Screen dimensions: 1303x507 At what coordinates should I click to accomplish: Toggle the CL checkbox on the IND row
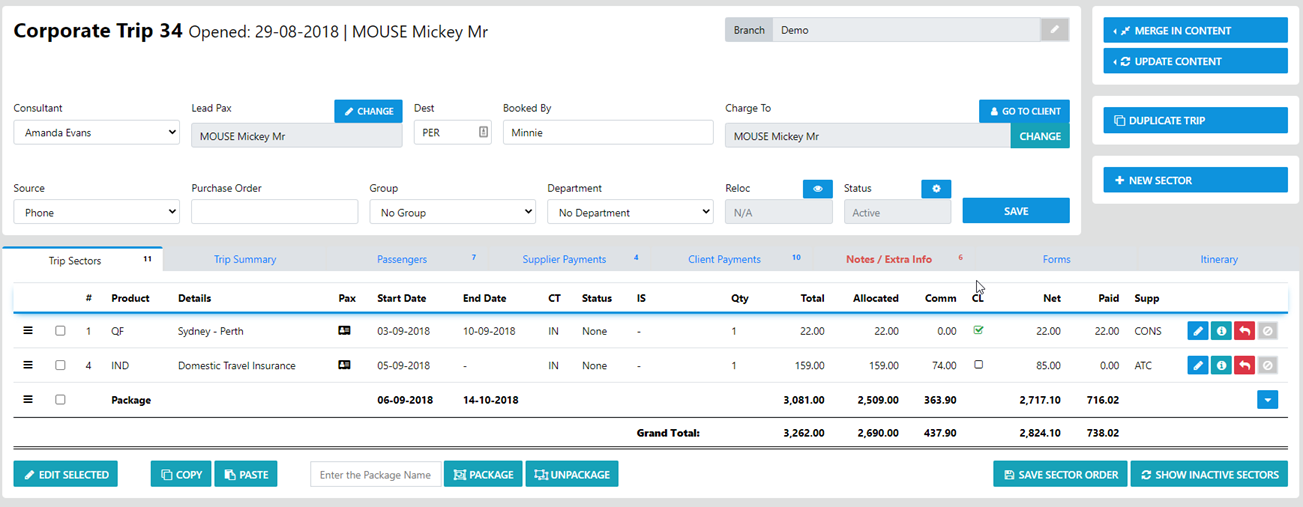(x=978, y=365)
